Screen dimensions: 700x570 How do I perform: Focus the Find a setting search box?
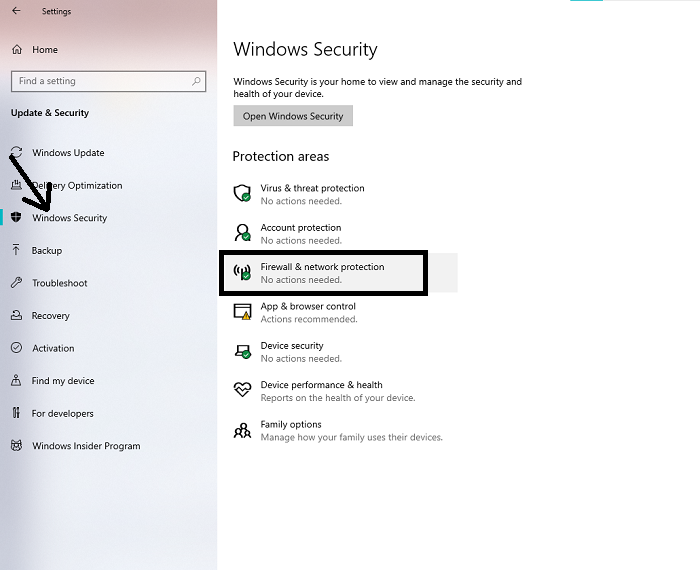point(108,81)
